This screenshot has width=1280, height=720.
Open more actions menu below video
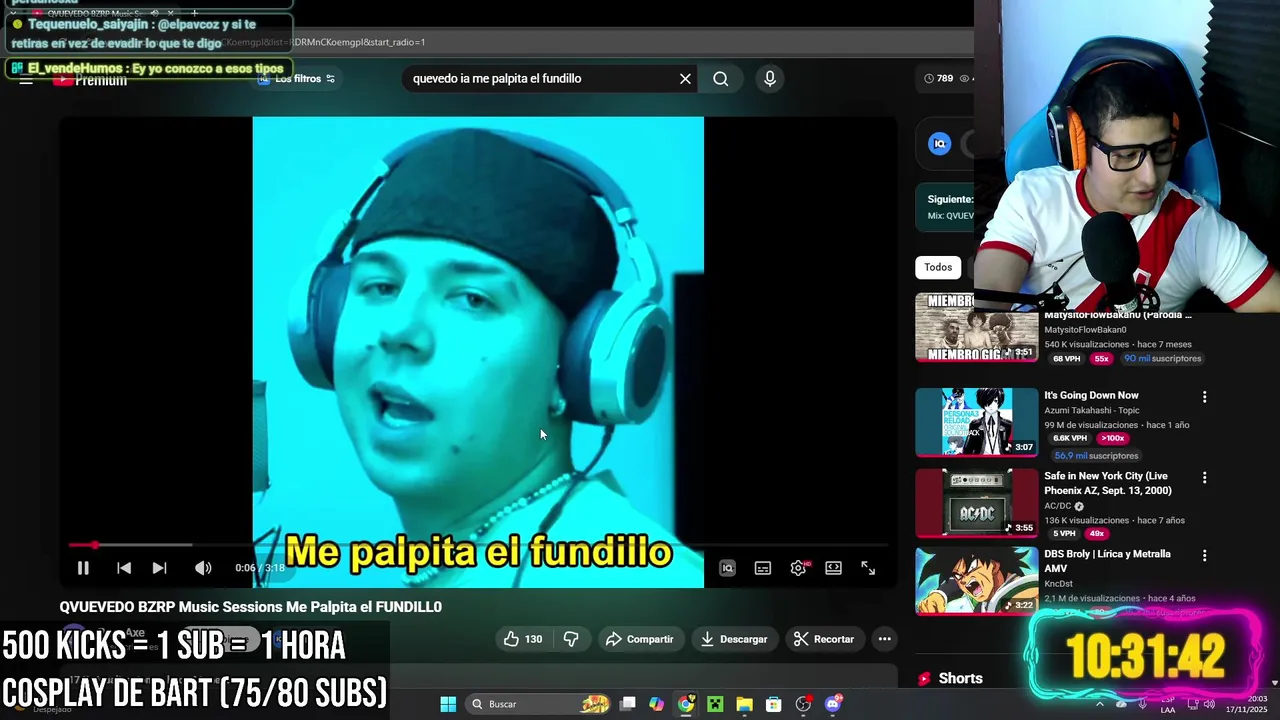point(884,639)
